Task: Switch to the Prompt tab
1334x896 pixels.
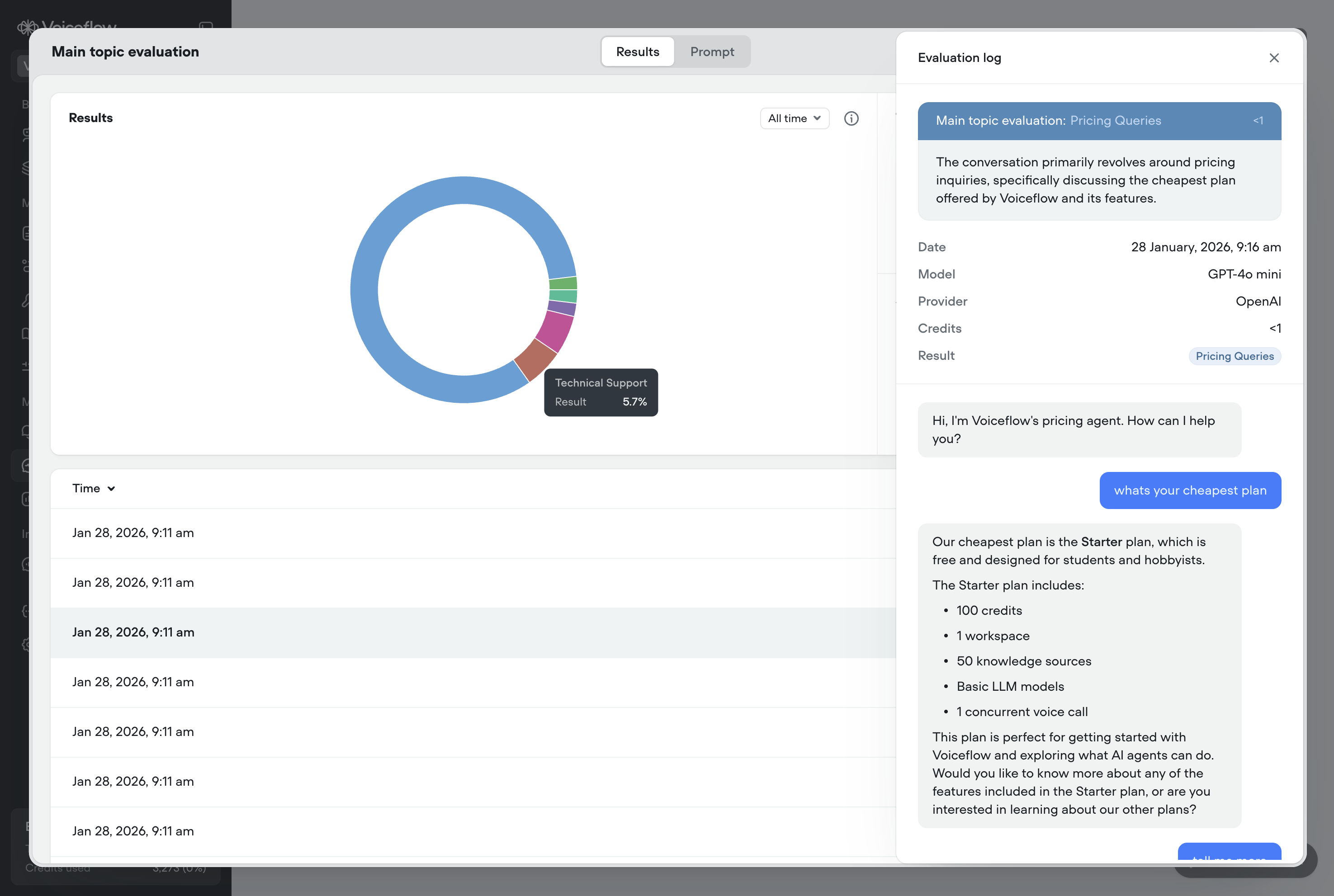Action: tap(712, 52)
